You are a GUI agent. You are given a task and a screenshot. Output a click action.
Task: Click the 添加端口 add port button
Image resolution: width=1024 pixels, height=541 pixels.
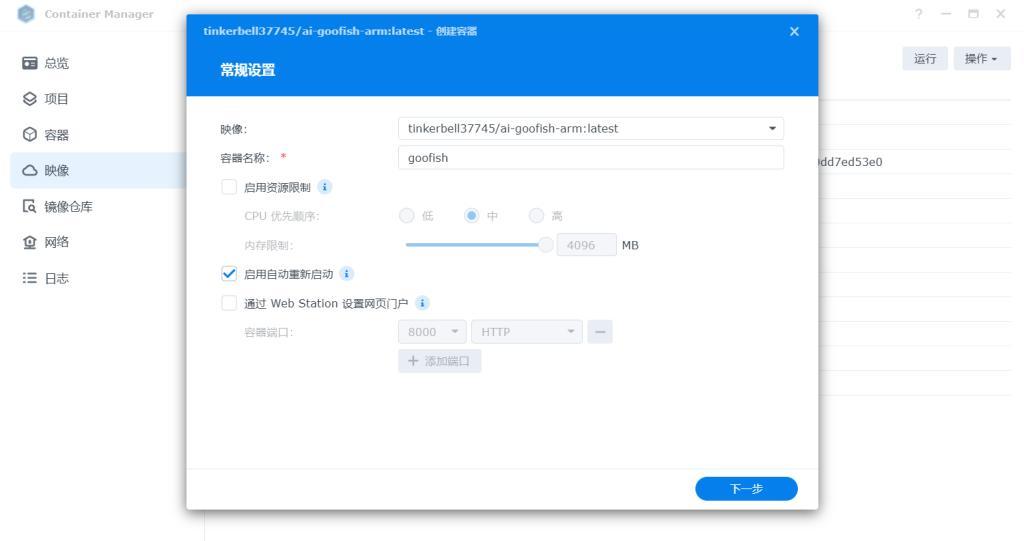(x=440, y=361)
